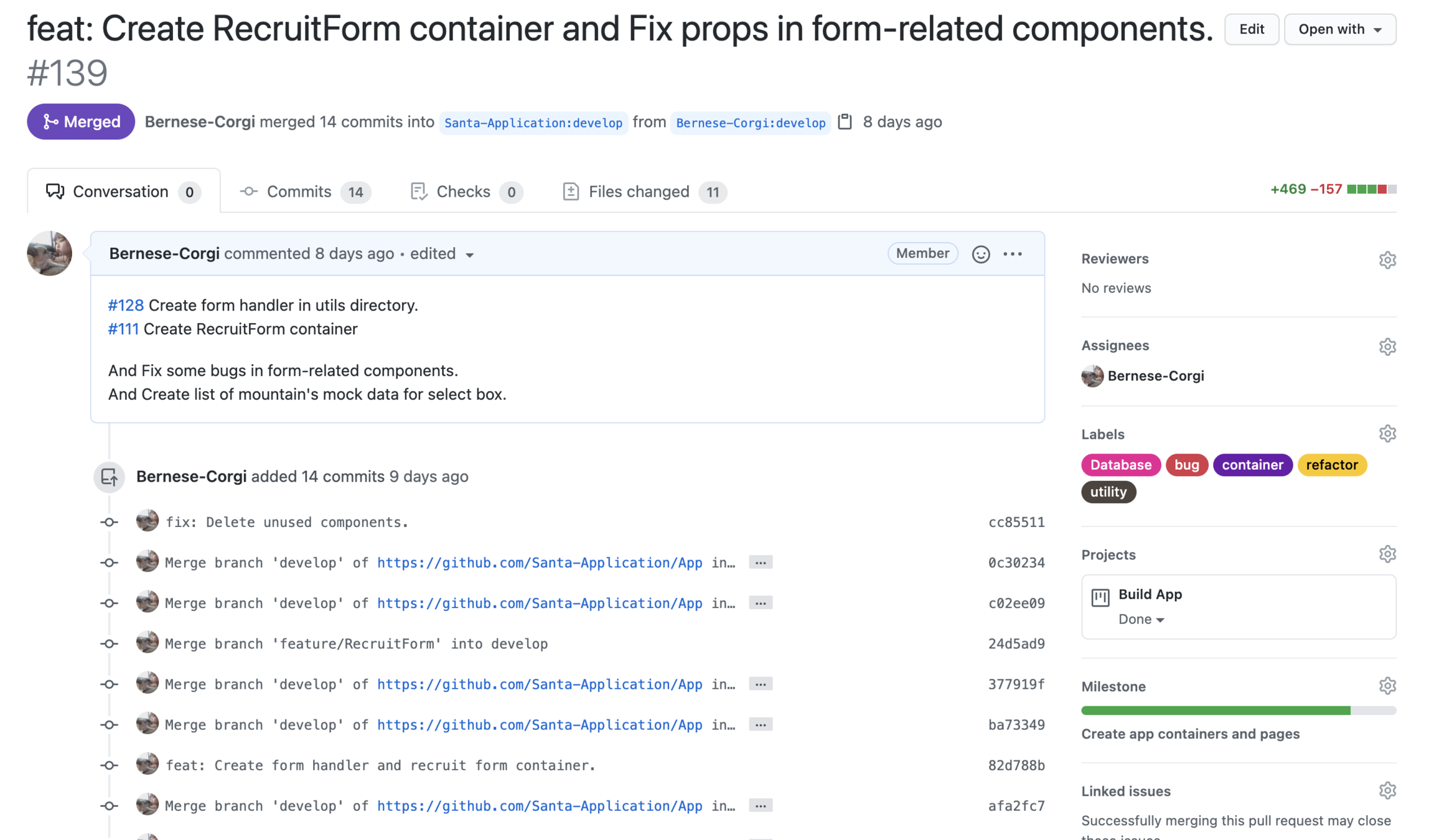Open linked issue #128

click(x=126, y=306)
